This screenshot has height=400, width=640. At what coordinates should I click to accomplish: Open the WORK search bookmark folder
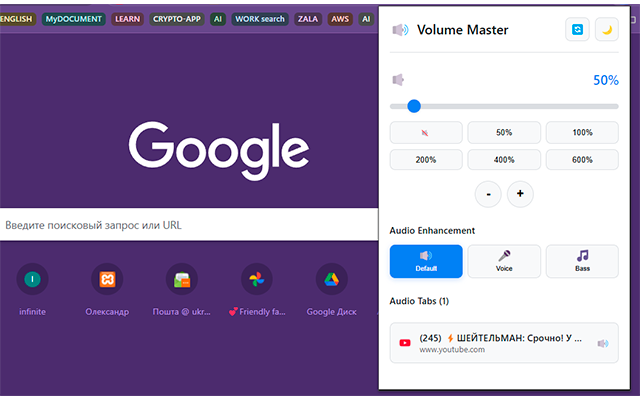(x=260, y=19)
